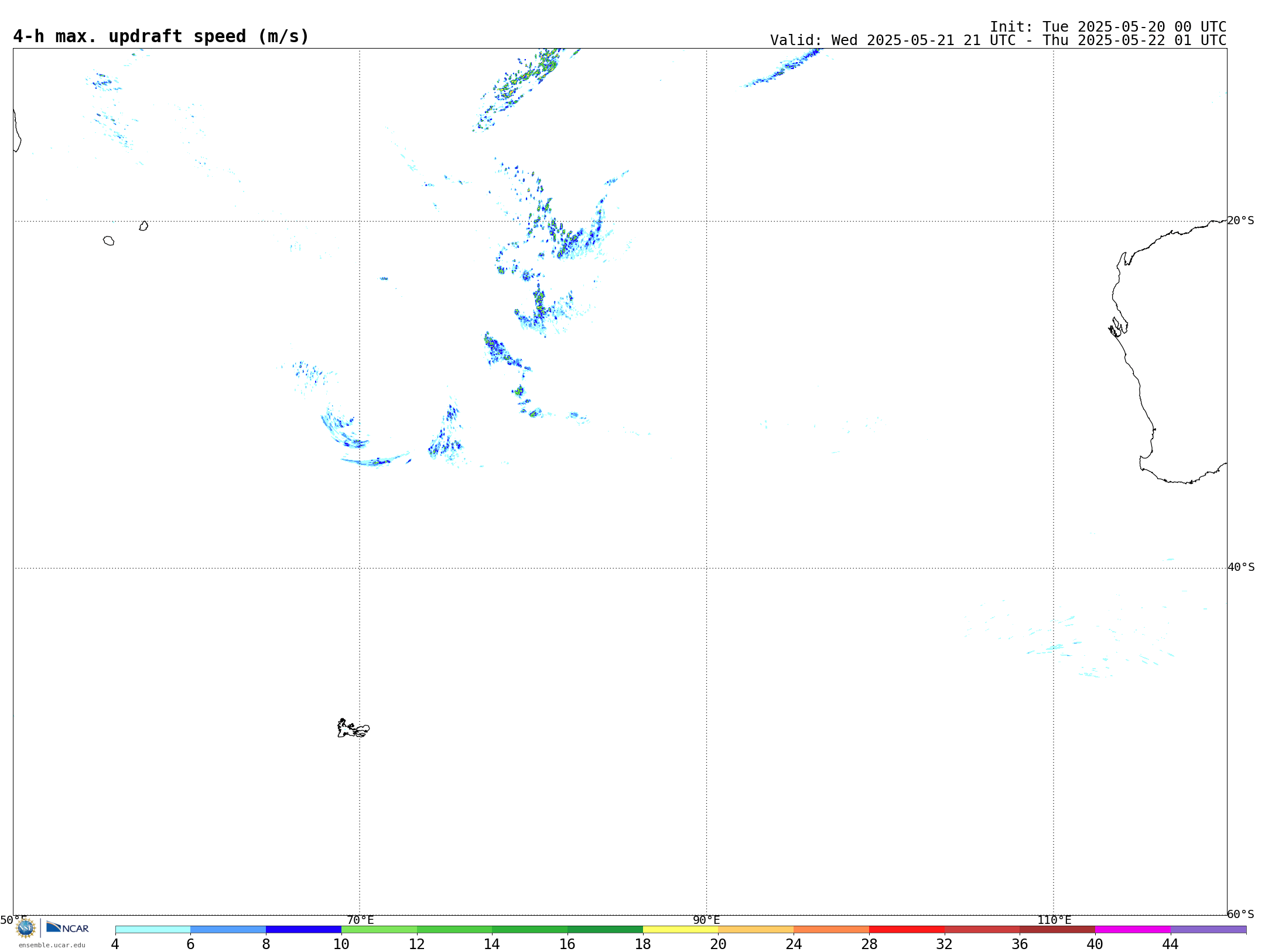Click the muted red 32–36 colorbar segment

(982, 930)
